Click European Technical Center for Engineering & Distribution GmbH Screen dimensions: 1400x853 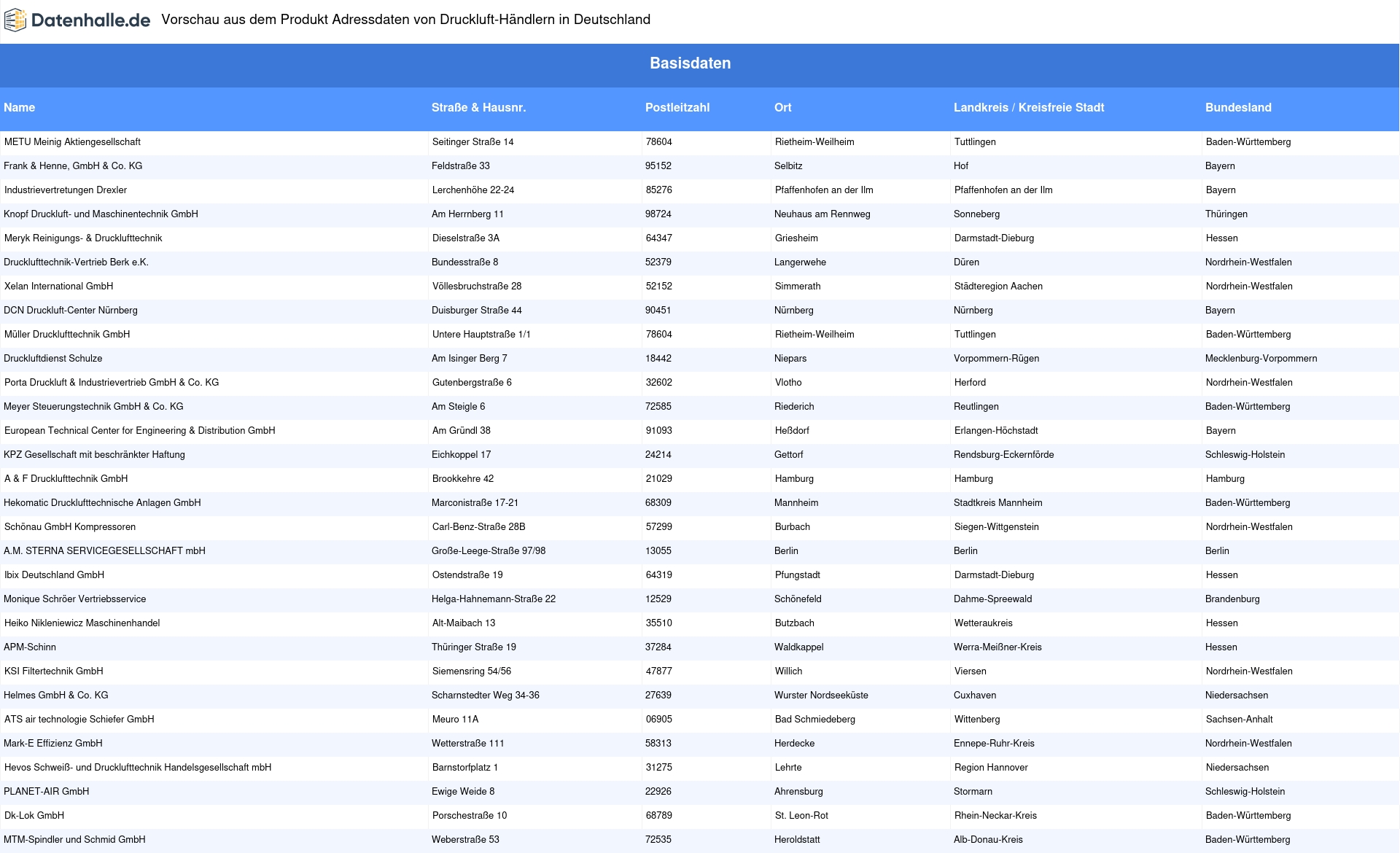click(x=140, y=431)
